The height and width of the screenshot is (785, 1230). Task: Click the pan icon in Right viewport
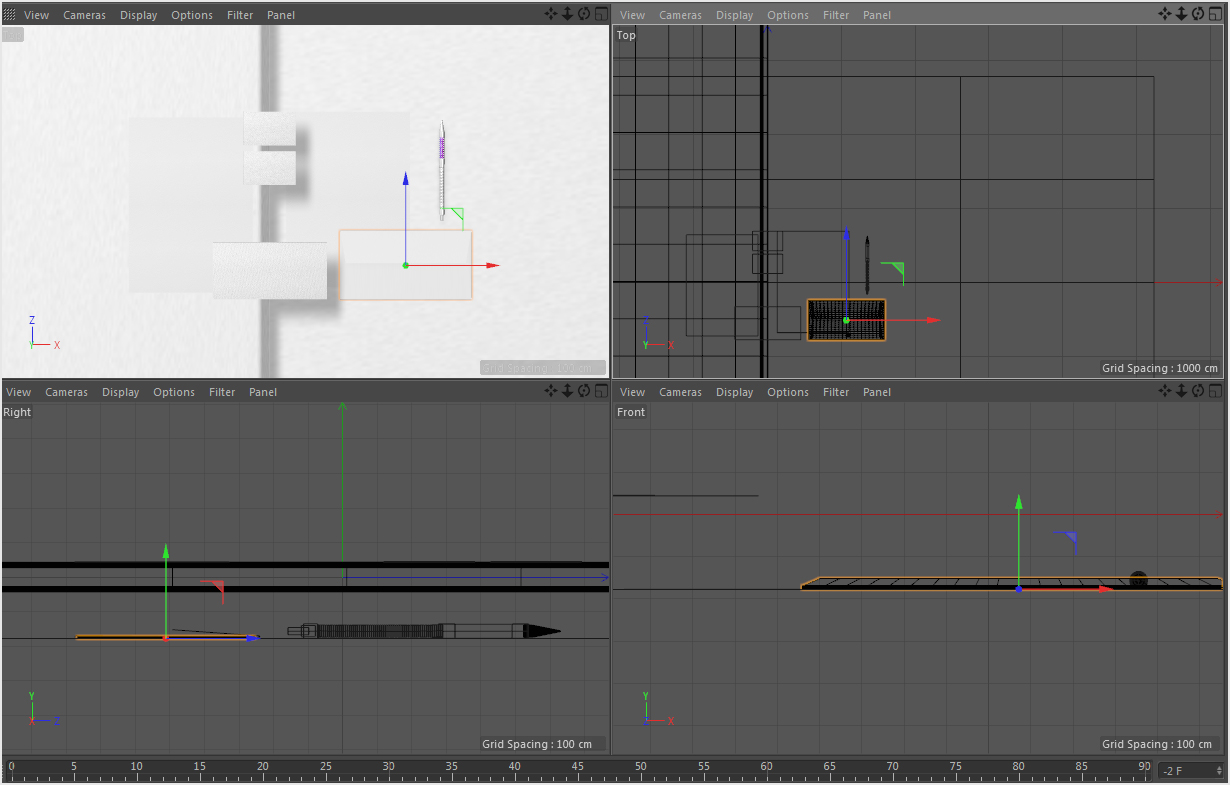point(551,391)
